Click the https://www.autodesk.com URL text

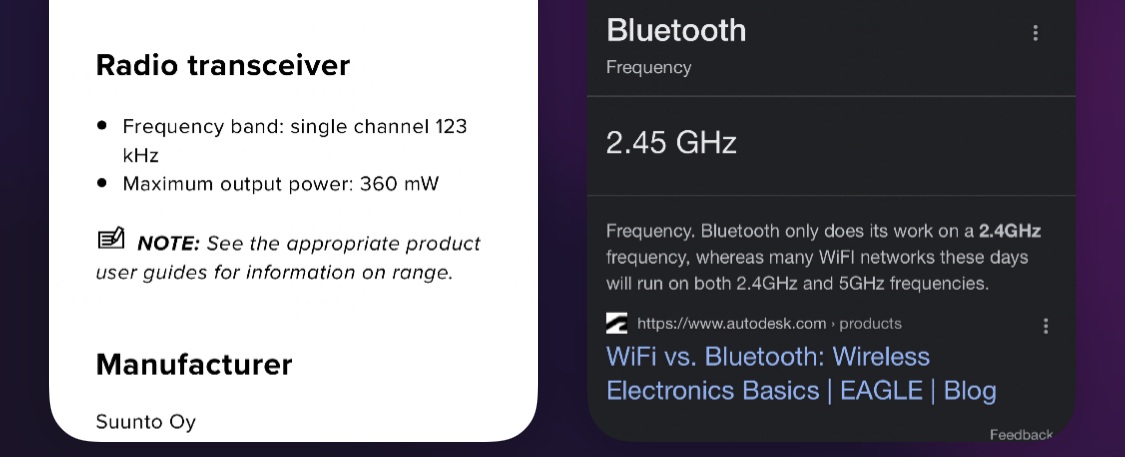(731, 324)
